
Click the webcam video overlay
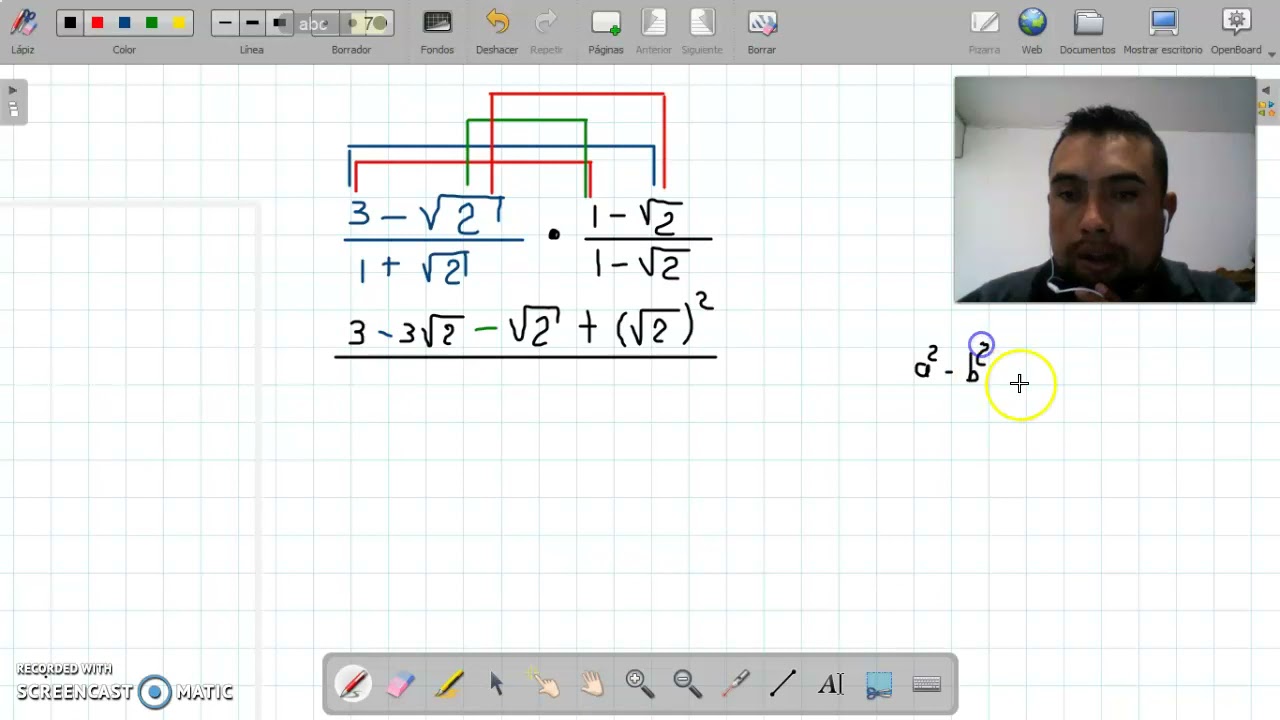pos(1105,189)
